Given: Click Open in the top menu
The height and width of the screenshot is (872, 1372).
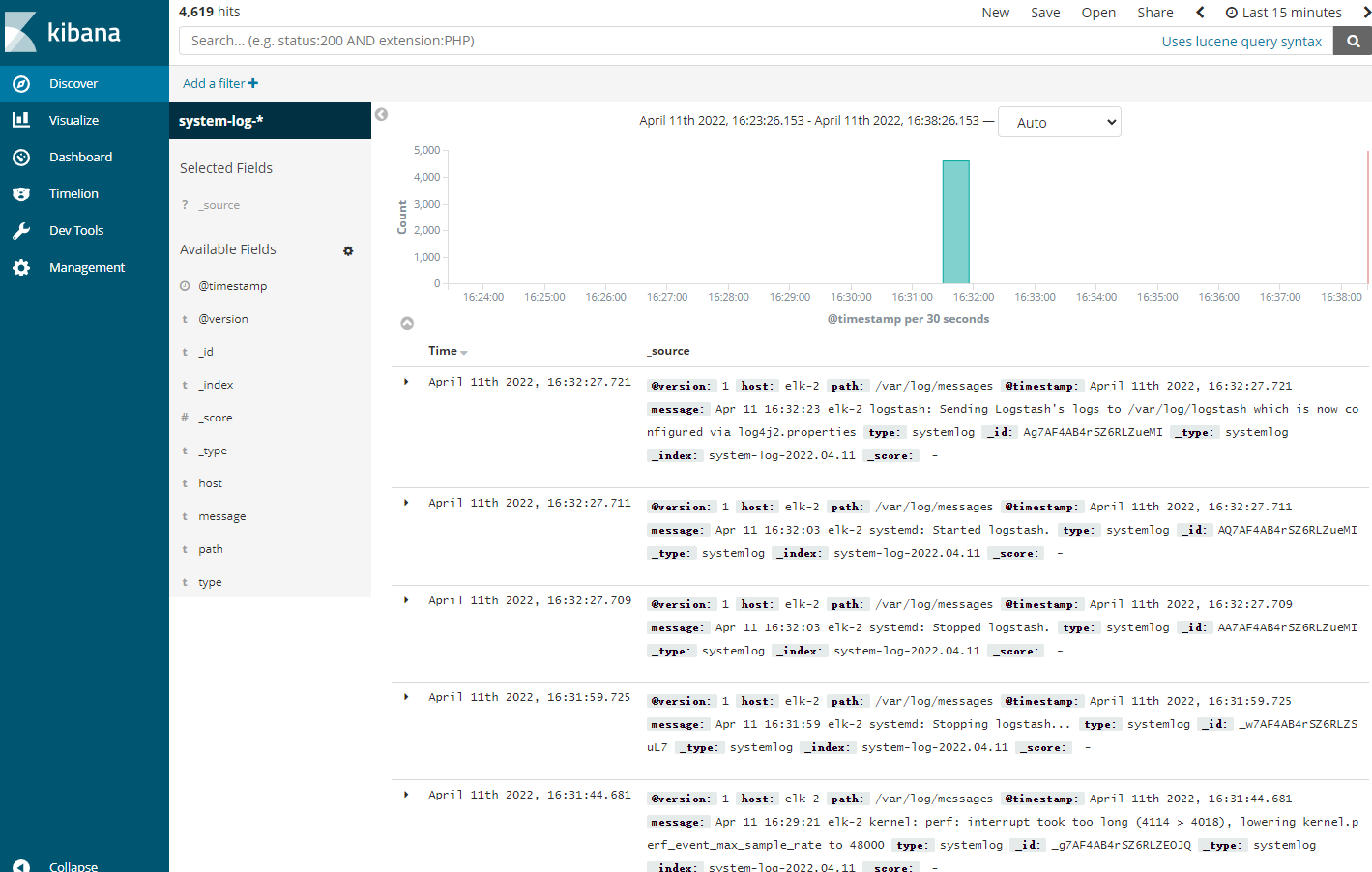Looking at the screenshot, I should tap(1098, 13).
